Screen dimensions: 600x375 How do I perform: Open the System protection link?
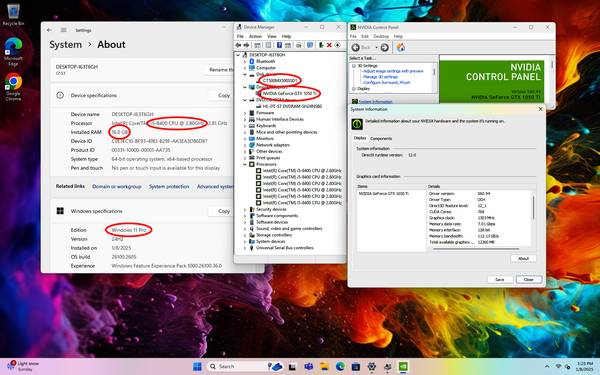pos(169,187)
